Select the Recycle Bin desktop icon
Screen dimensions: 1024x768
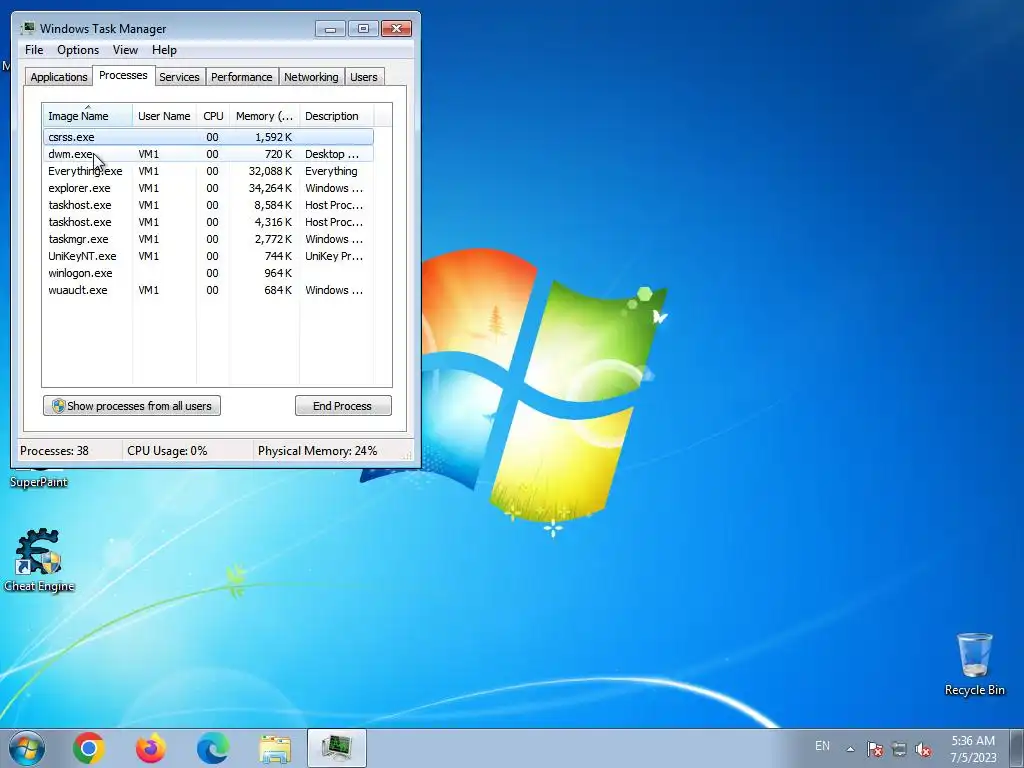974,664
